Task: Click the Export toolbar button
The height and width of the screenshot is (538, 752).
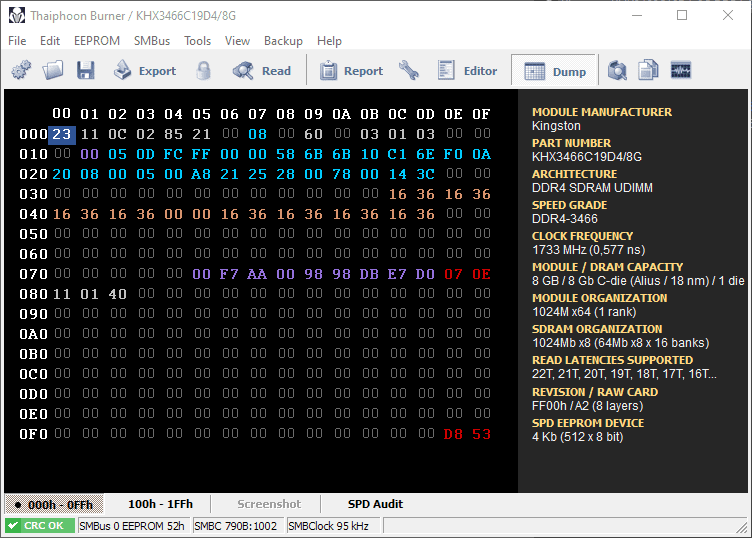Action: [145, 70]
